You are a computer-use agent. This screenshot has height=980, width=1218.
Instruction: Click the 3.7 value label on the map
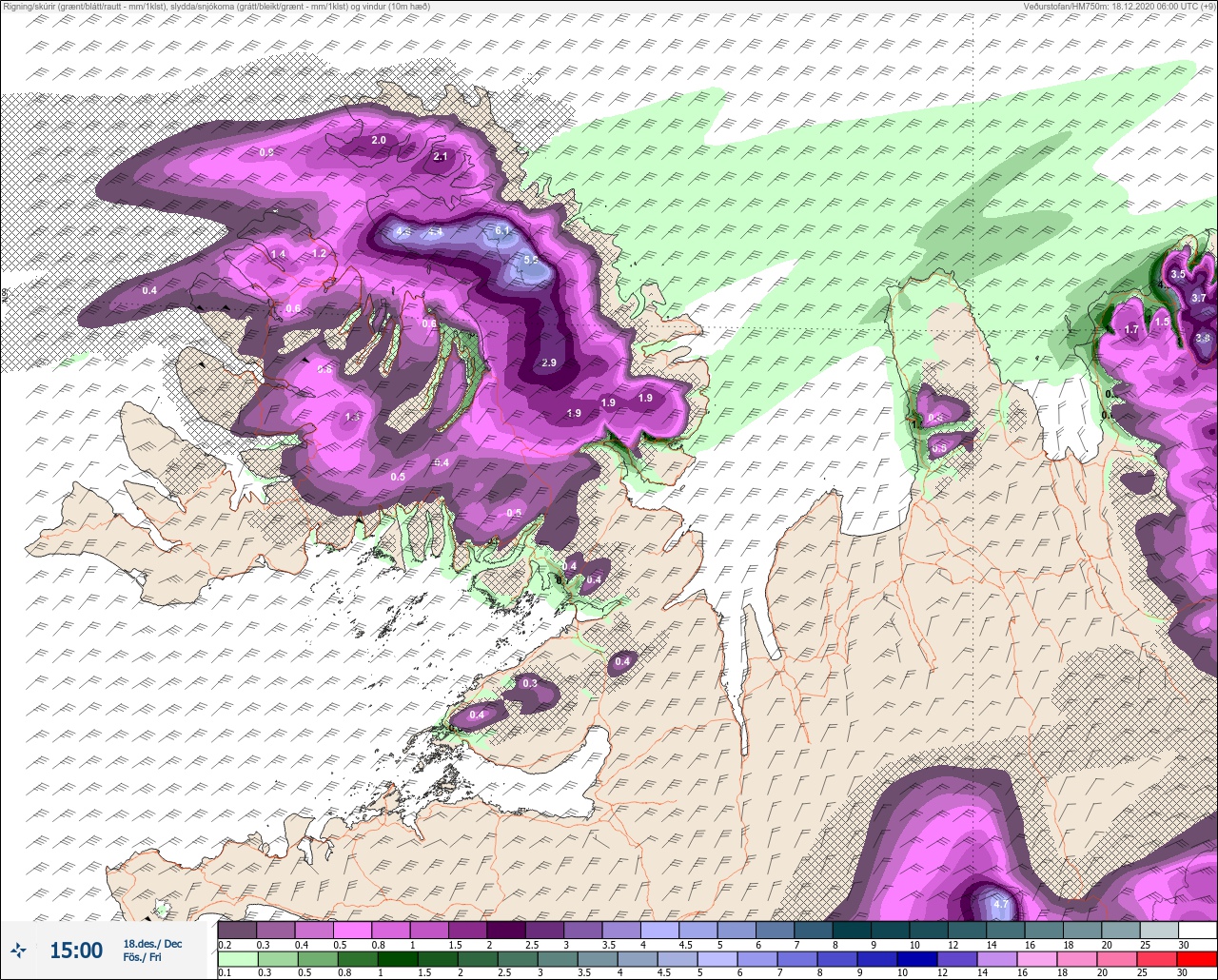(1198, 298)
